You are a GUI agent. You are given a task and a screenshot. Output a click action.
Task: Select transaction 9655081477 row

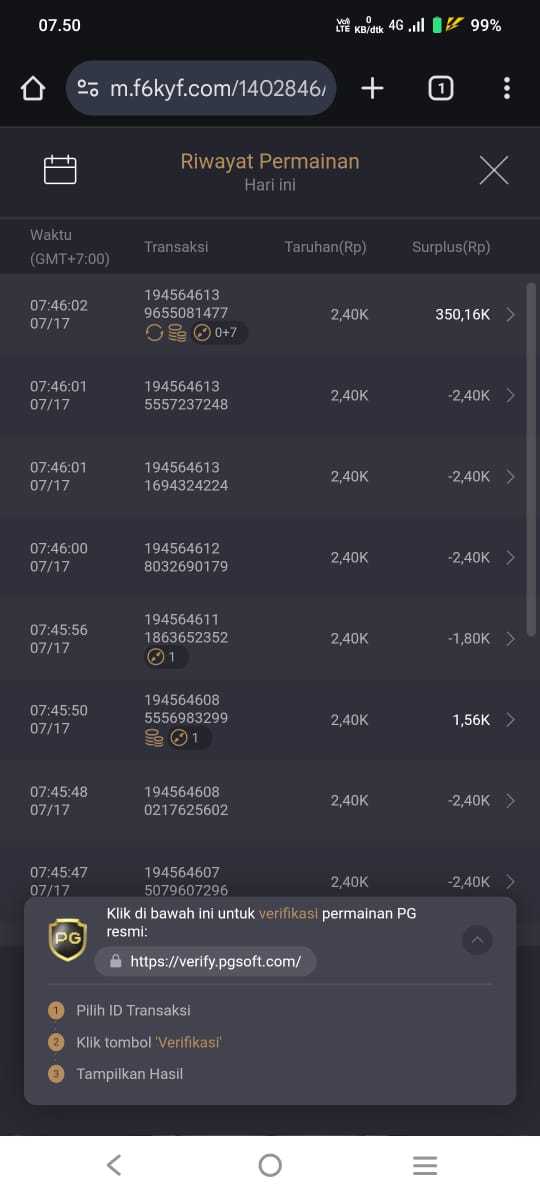pyautogui.click(x=270, y=314)
